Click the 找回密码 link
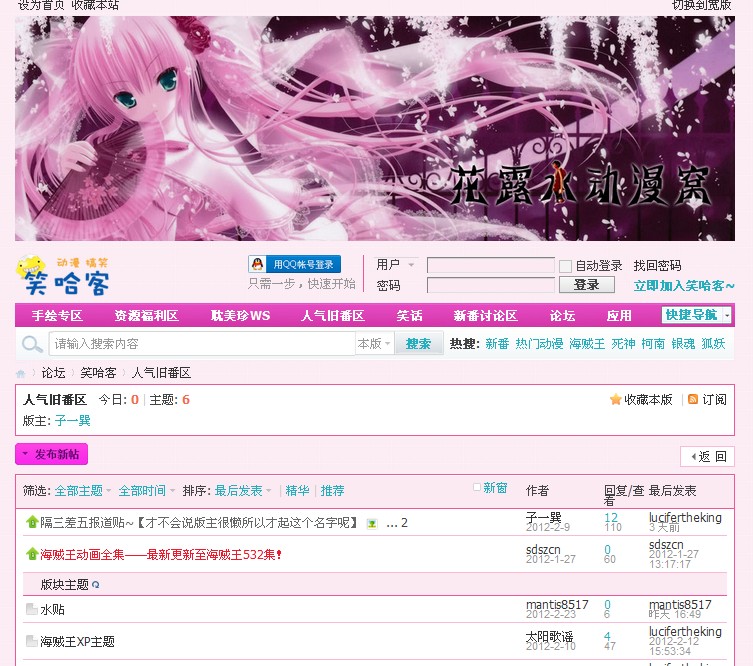Viewport: 753px width, 666px height. click(x=657, y=266)
